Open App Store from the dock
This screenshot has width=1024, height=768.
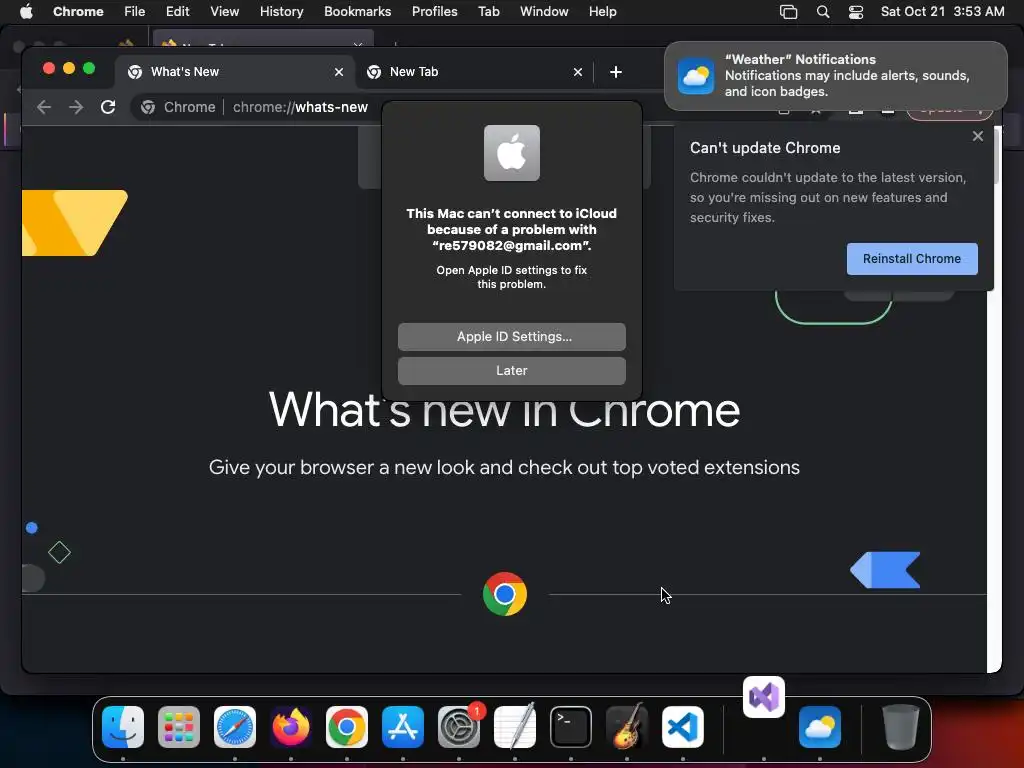point(403,727)
